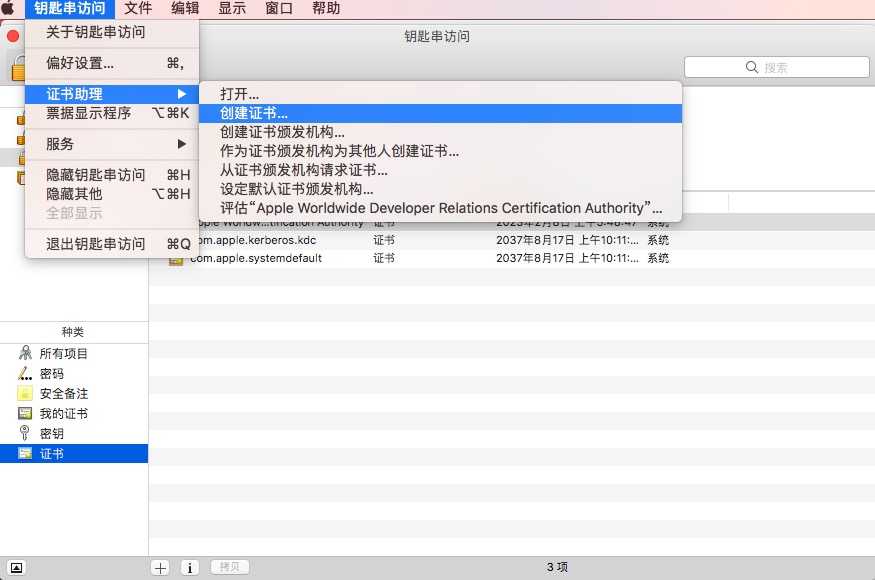Open the 文件 menu

[x=138, y=8]
